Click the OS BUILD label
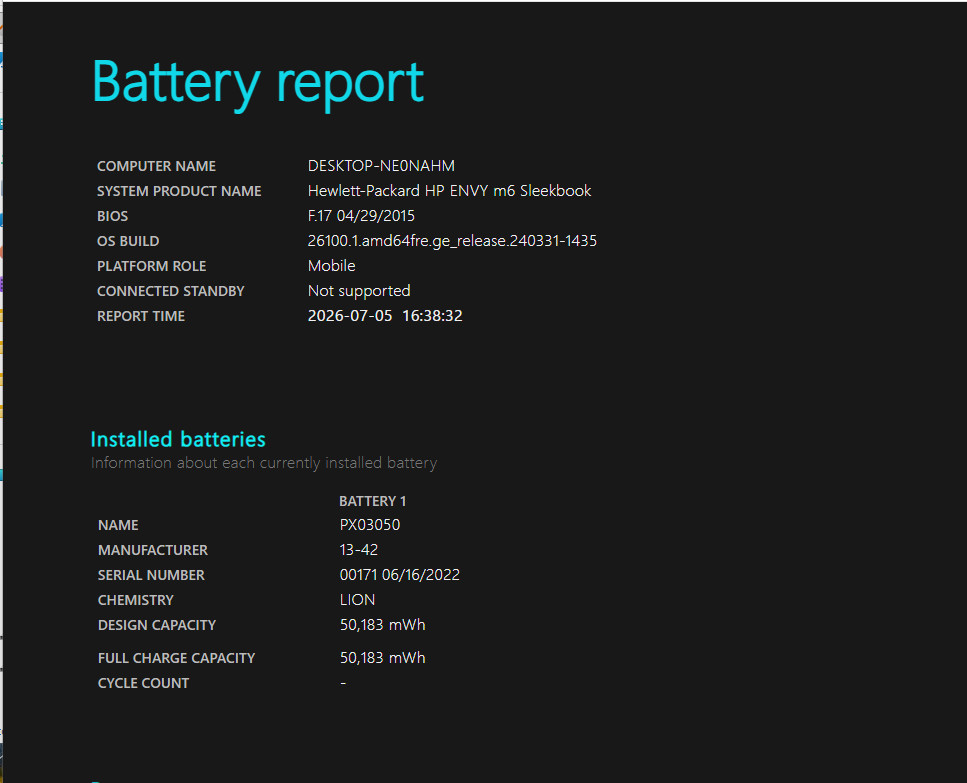 coord(128,241)
